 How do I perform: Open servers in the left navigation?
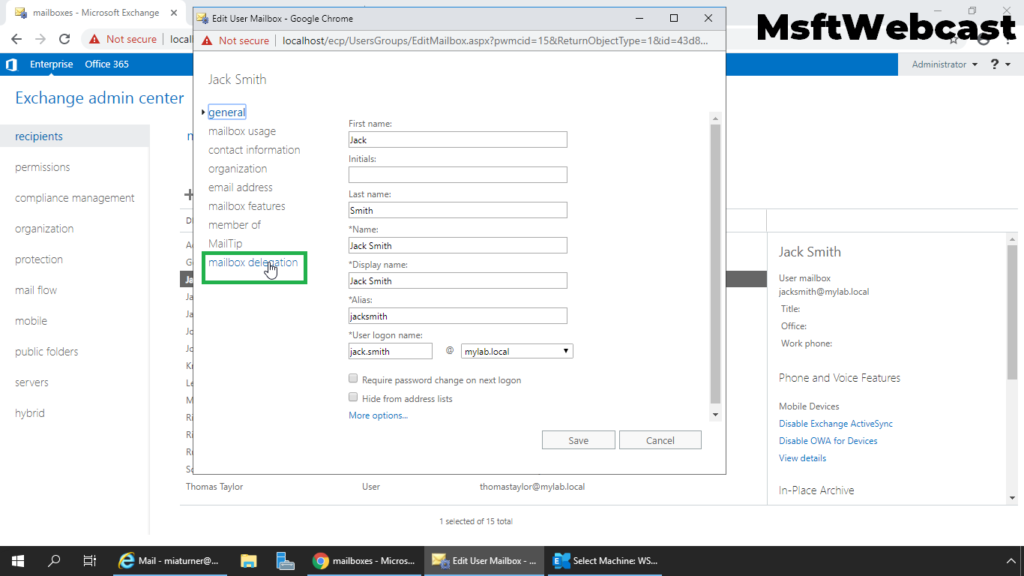[x=31, y=382]
